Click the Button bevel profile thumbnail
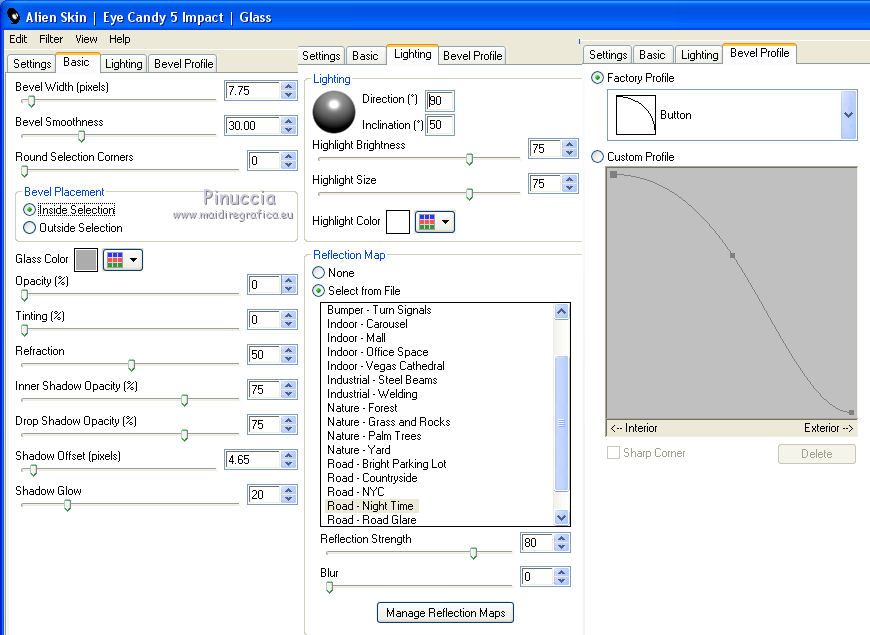This screenshot has height=635, width=870. 634,115
